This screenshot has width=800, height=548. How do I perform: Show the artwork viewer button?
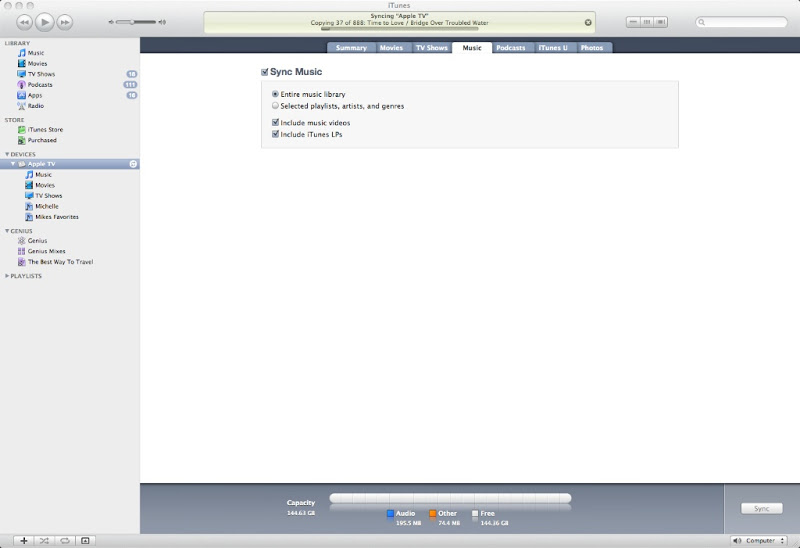[x=85, y=540]
